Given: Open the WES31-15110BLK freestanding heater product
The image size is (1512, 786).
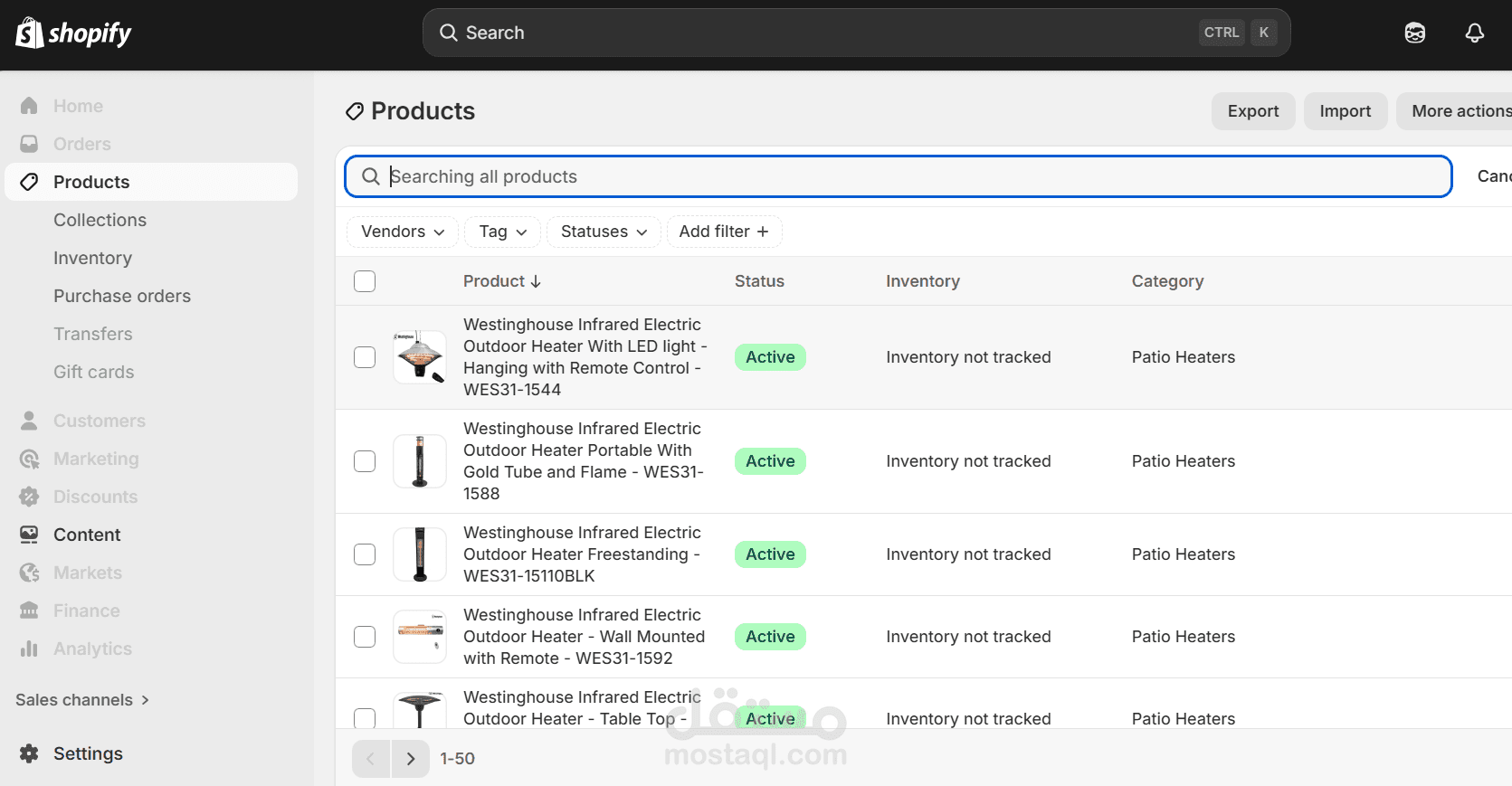Looking at the screenshot, I should coord(582,554).
